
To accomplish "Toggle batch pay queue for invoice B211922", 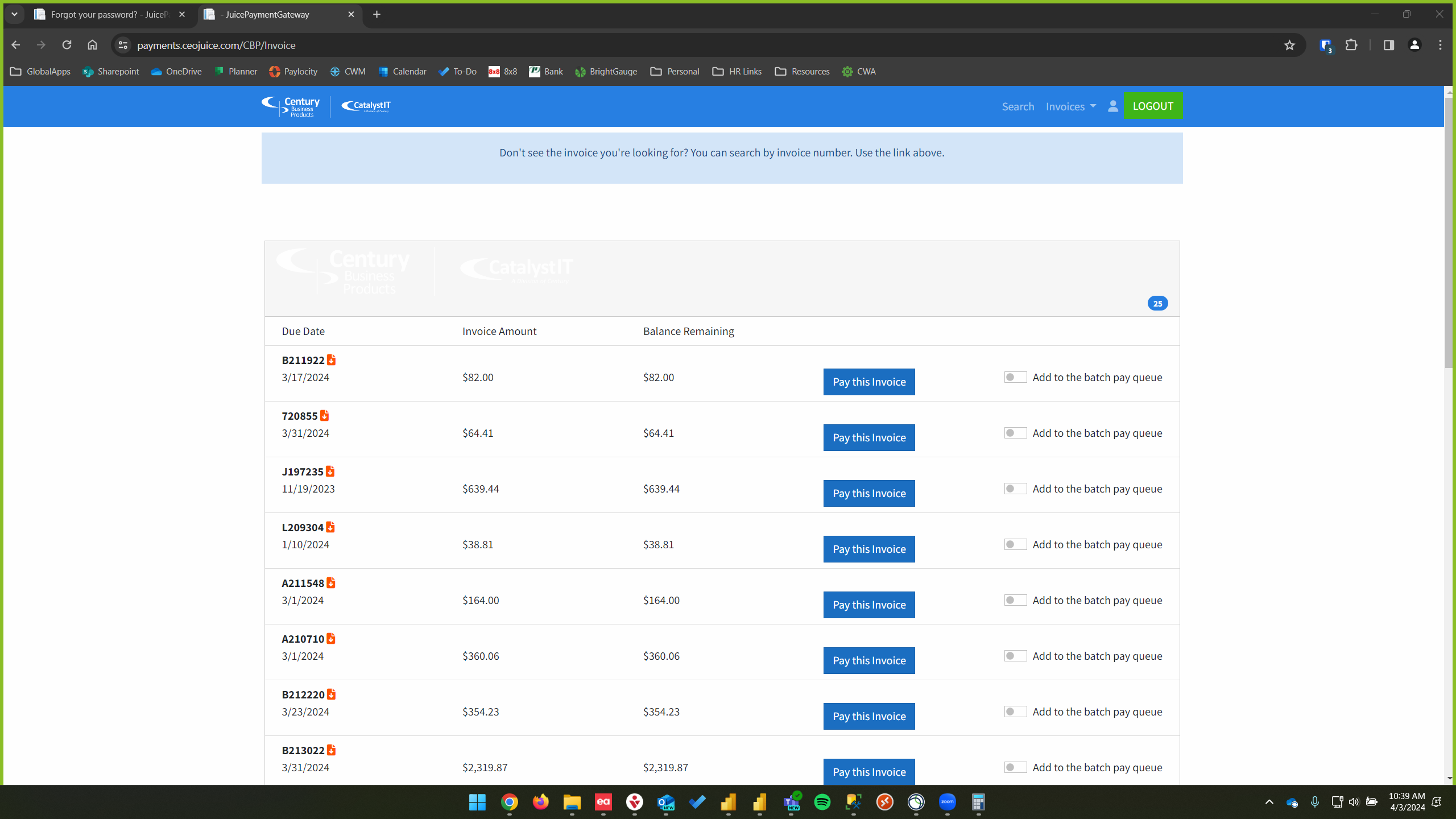I will [1015, 377].
